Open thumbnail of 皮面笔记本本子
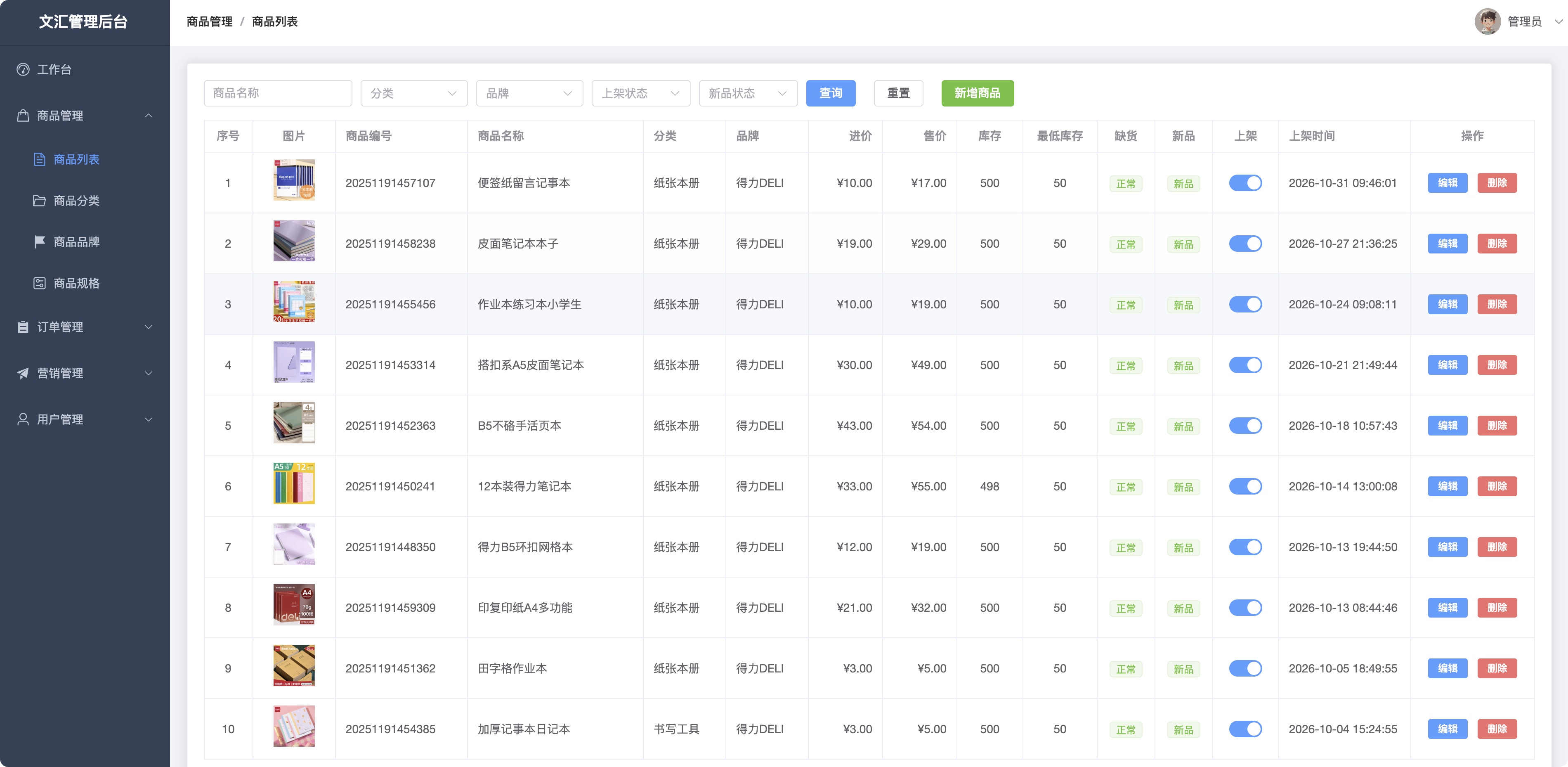Image resolution: width=1568 pixels, height=767 pixels. pyautogui.click(x=294, y=241)
